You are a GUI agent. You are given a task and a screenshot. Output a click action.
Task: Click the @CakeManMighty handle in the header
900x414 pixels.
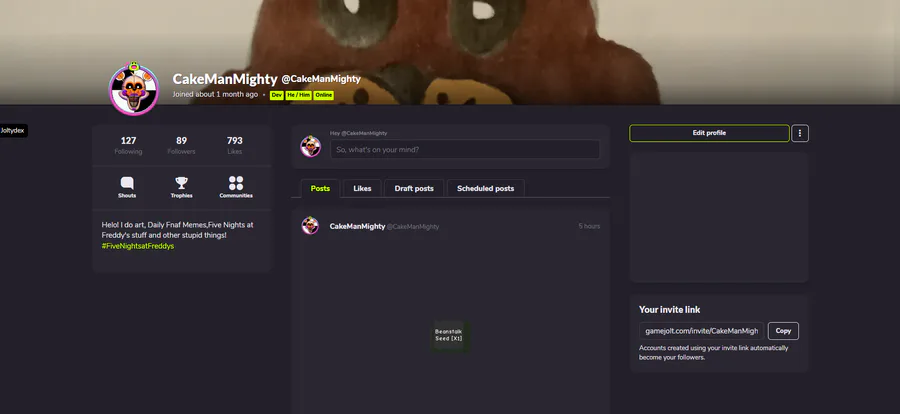click(x=321, y=79)
